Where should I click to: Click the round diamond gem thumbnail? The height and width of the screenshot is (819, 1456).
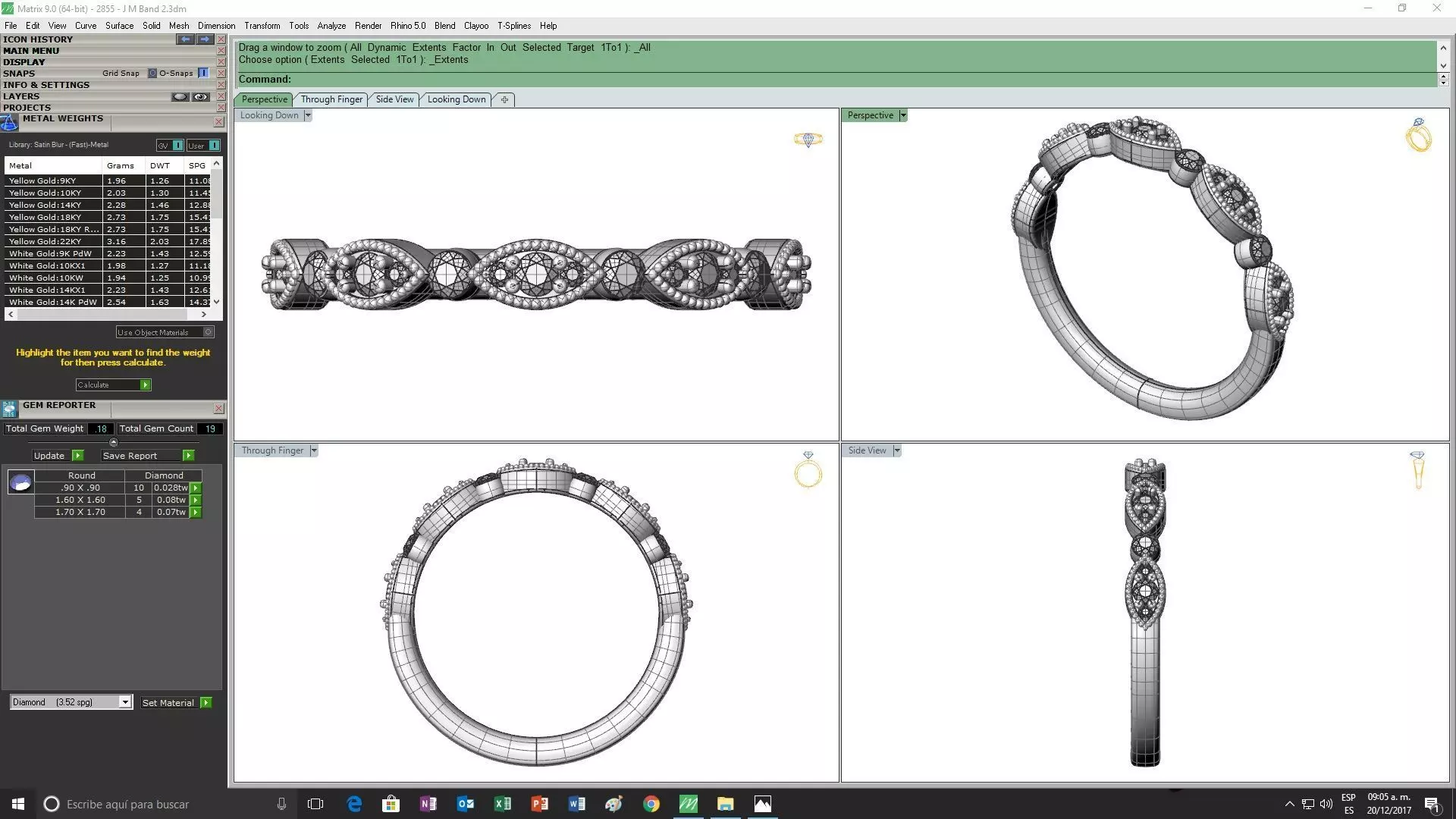coord(20,482)
